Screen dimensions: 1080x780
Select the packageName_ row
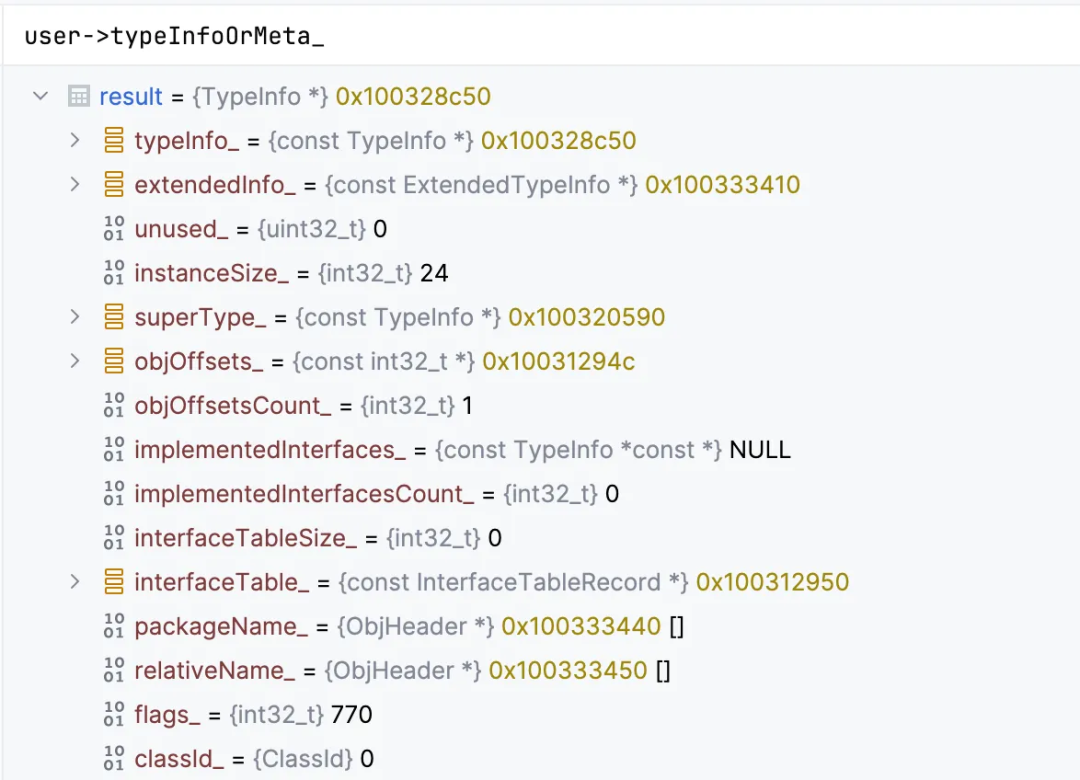pyautogui.click(x=541, y=626)
